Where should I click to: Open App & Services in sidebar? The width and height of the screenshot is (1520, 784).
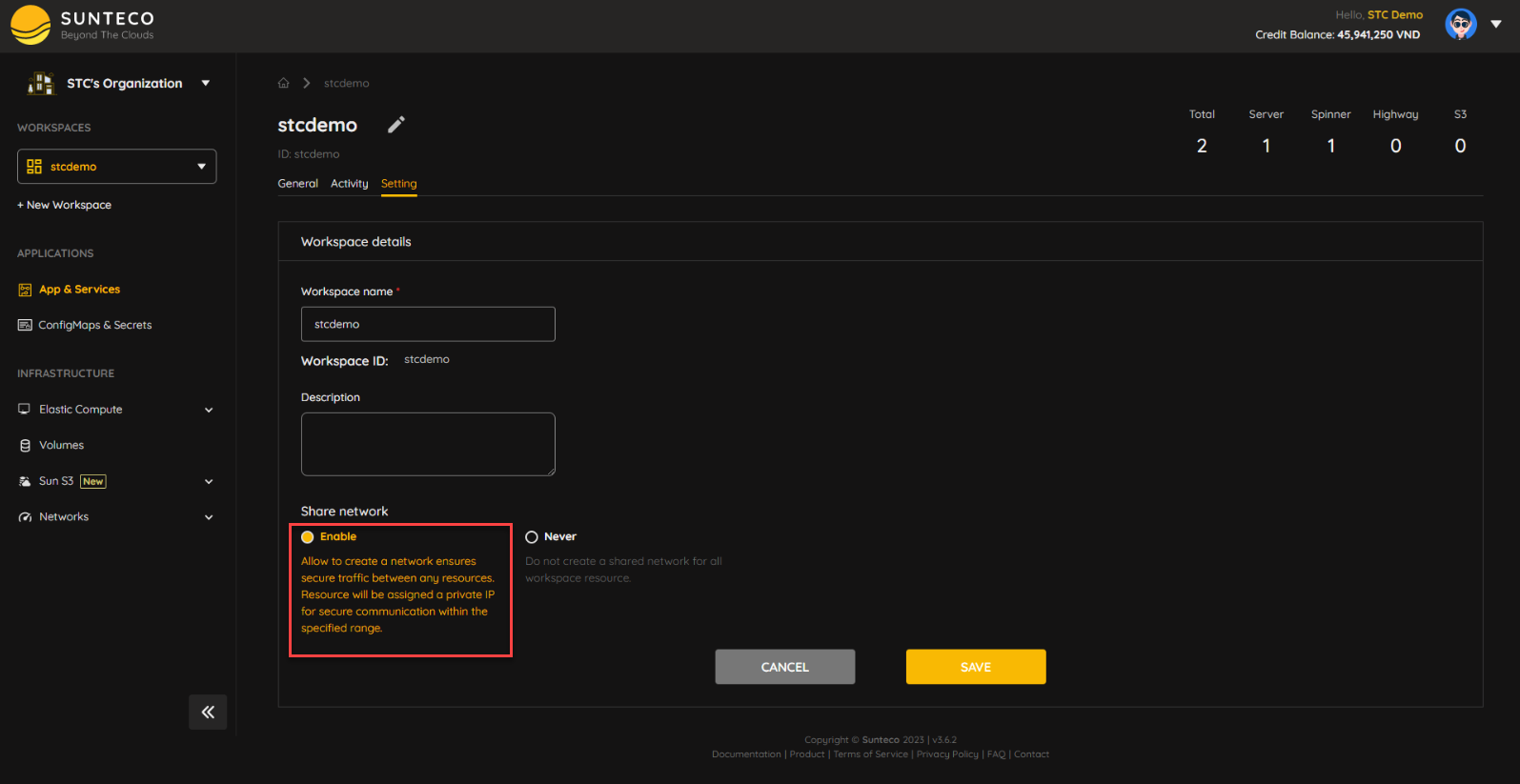click(x=80, y=290)
